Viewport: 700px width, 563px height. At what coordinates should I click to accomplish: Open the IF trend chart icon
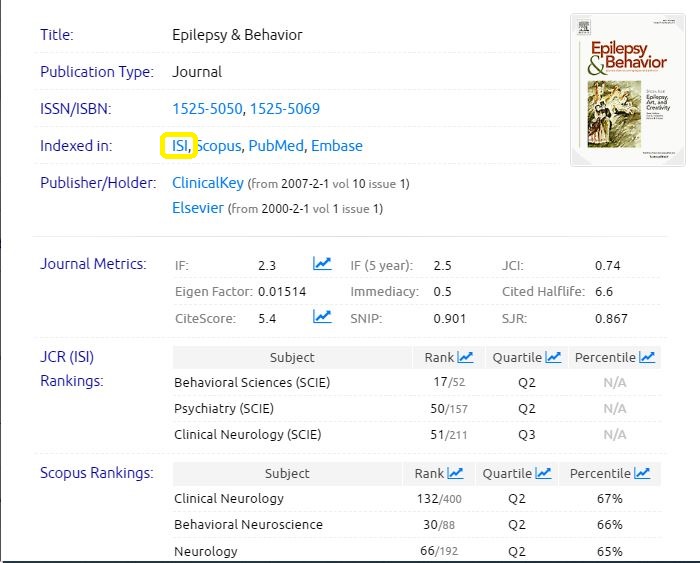pyautogui.click(x=322, y=264)
